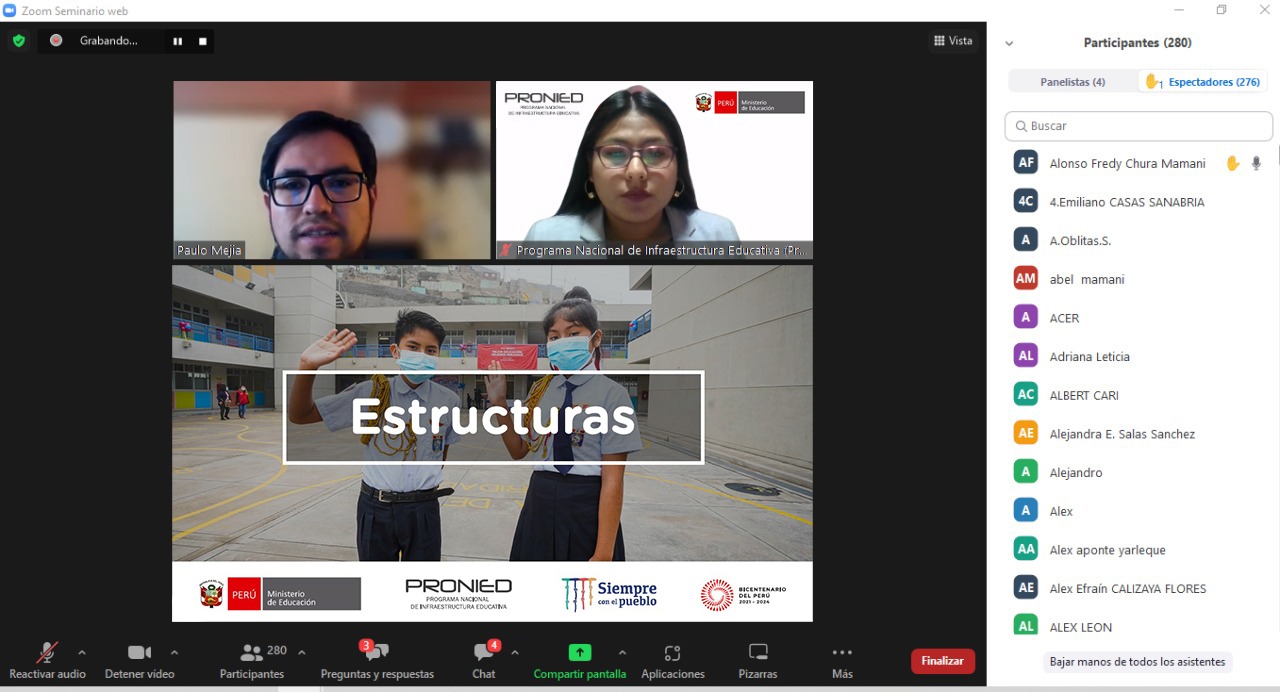Toggle the Participantes panel from toolbar
Image resolution: width=1280 pixels, height=692 pixels.
253,661
